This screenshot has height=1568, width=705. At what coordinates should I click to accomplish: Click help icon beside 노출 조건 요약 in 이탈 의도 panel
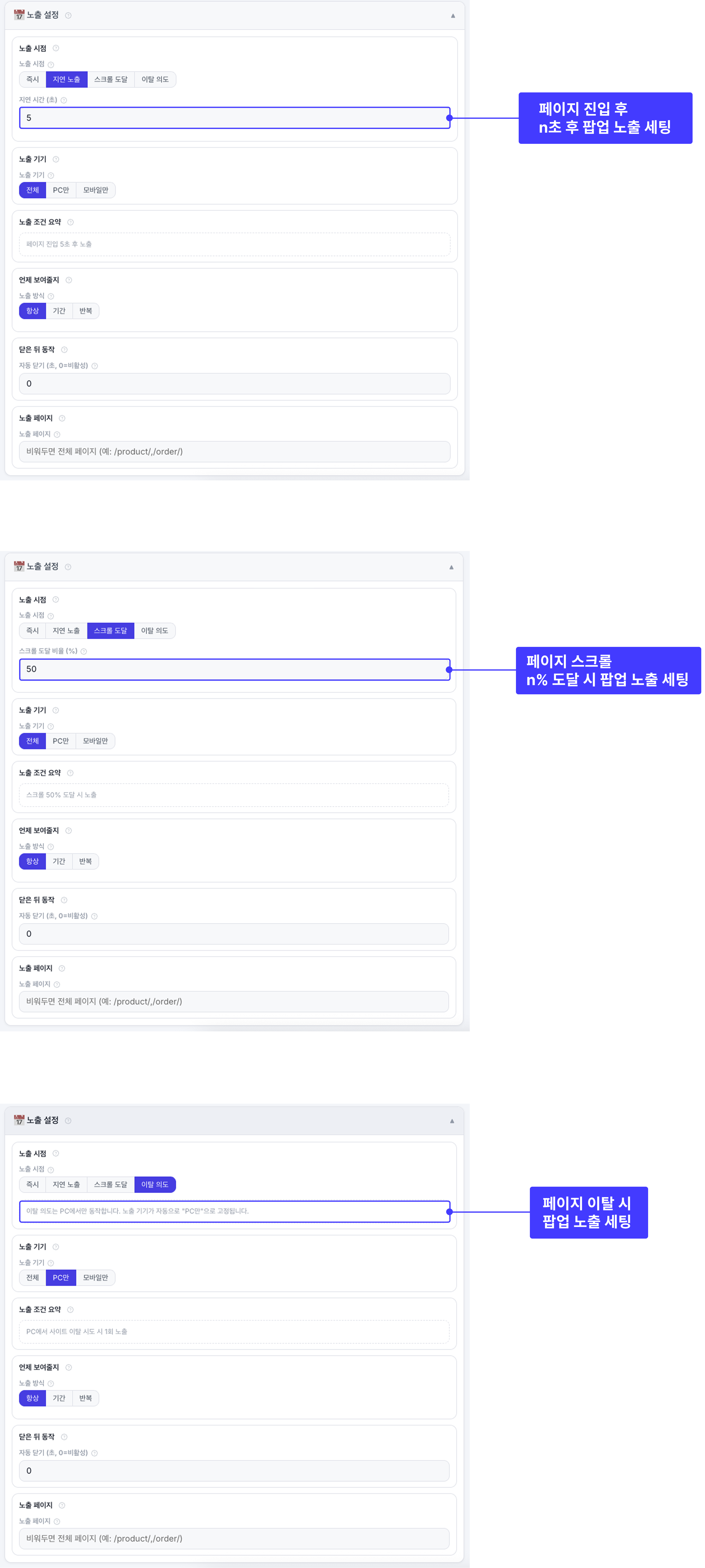point(71,1310)
